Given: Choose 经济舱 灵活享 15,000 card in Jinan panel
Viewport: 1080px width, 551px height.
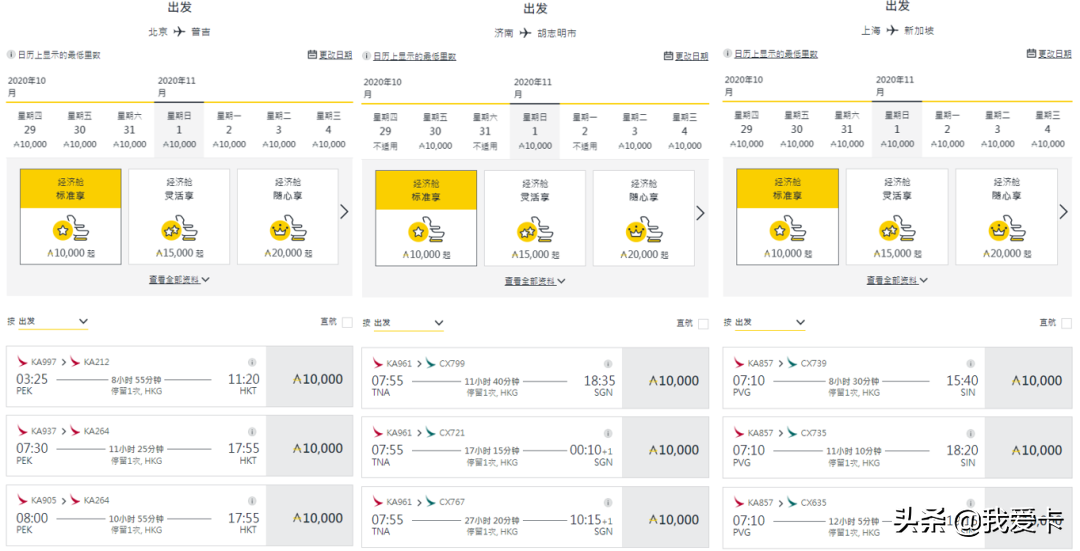Looking at the screenshot, I should point(534,217).
